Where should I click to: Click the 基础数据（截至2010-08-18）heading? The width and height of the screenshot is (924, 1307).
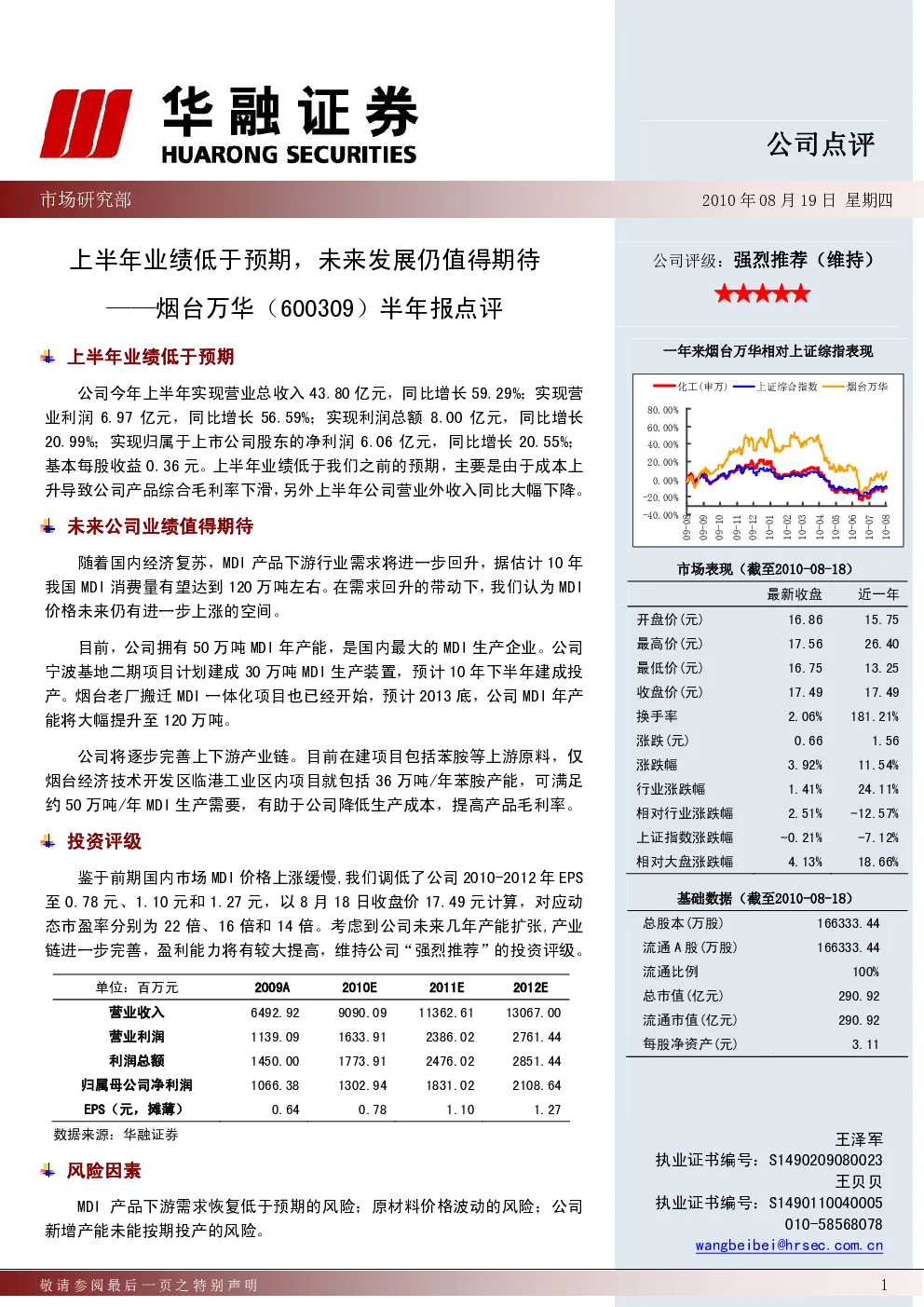pos(765,899)
